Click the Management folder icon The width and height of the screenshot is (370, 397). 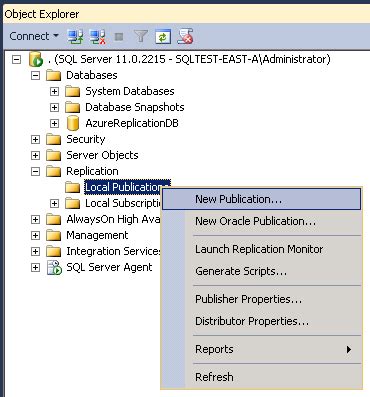click(x=53, y=235)
